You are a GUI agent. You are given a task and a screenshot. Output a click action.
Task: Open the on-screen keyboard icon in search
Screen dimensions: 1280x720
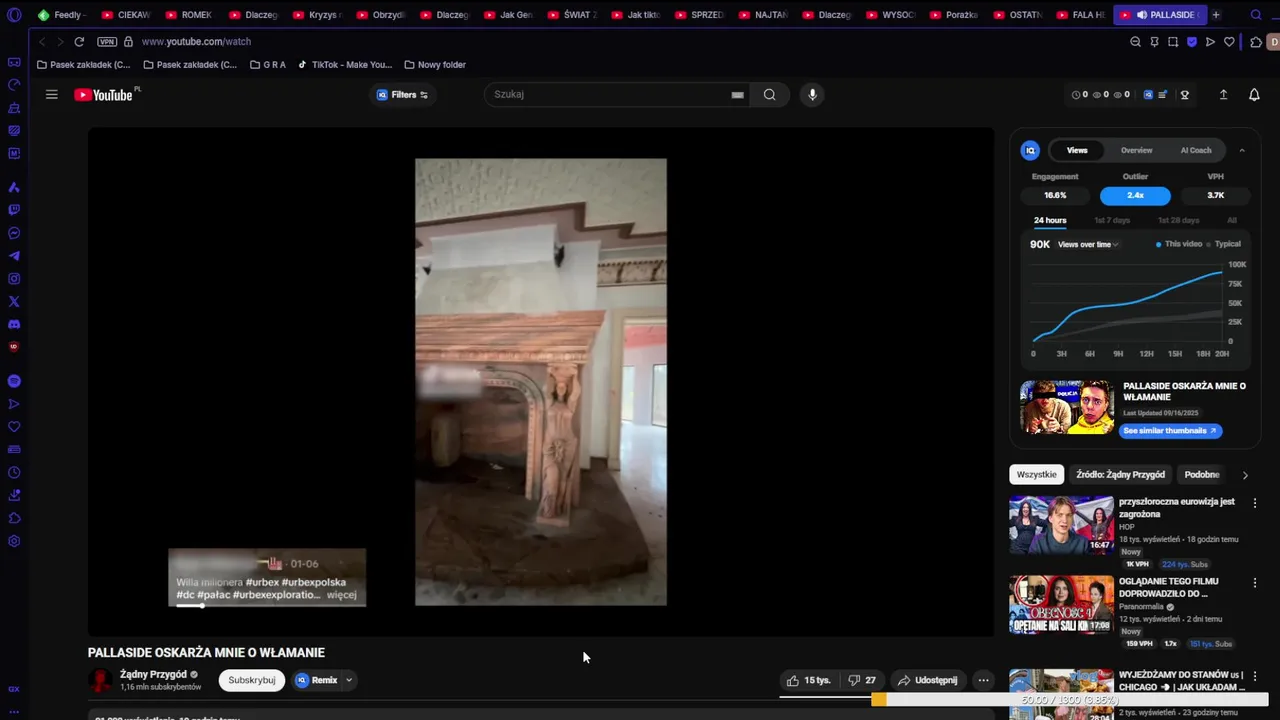tap(737, 95)
